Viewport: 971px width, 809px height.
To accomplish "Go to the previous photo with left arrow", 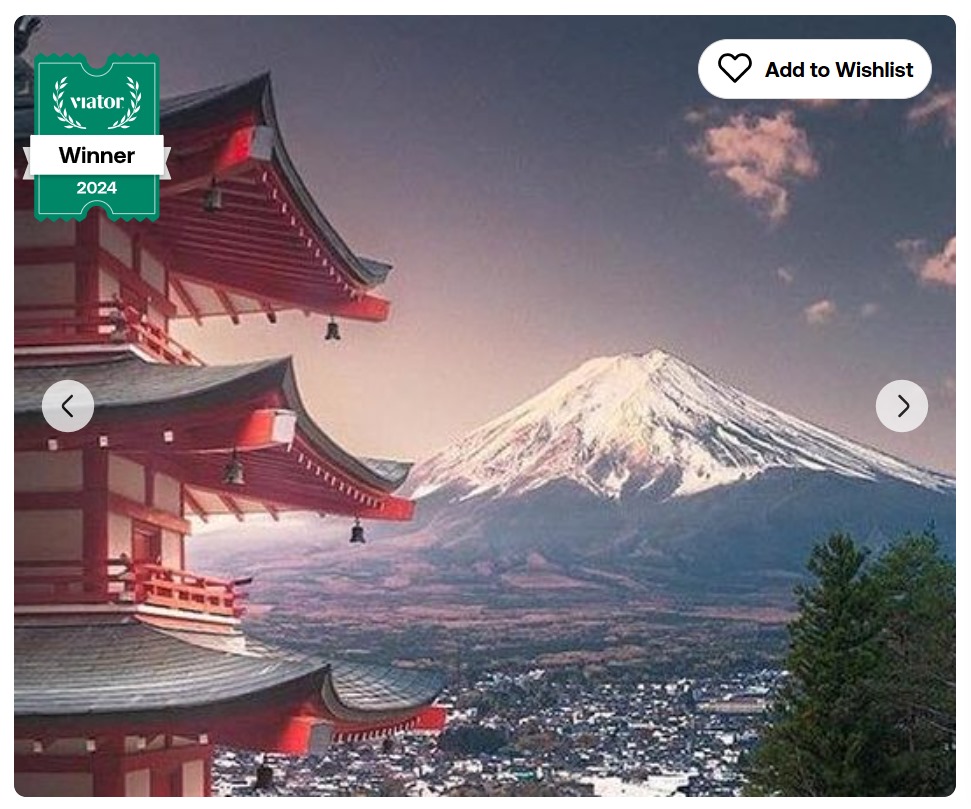I will [x=68, y=406].
